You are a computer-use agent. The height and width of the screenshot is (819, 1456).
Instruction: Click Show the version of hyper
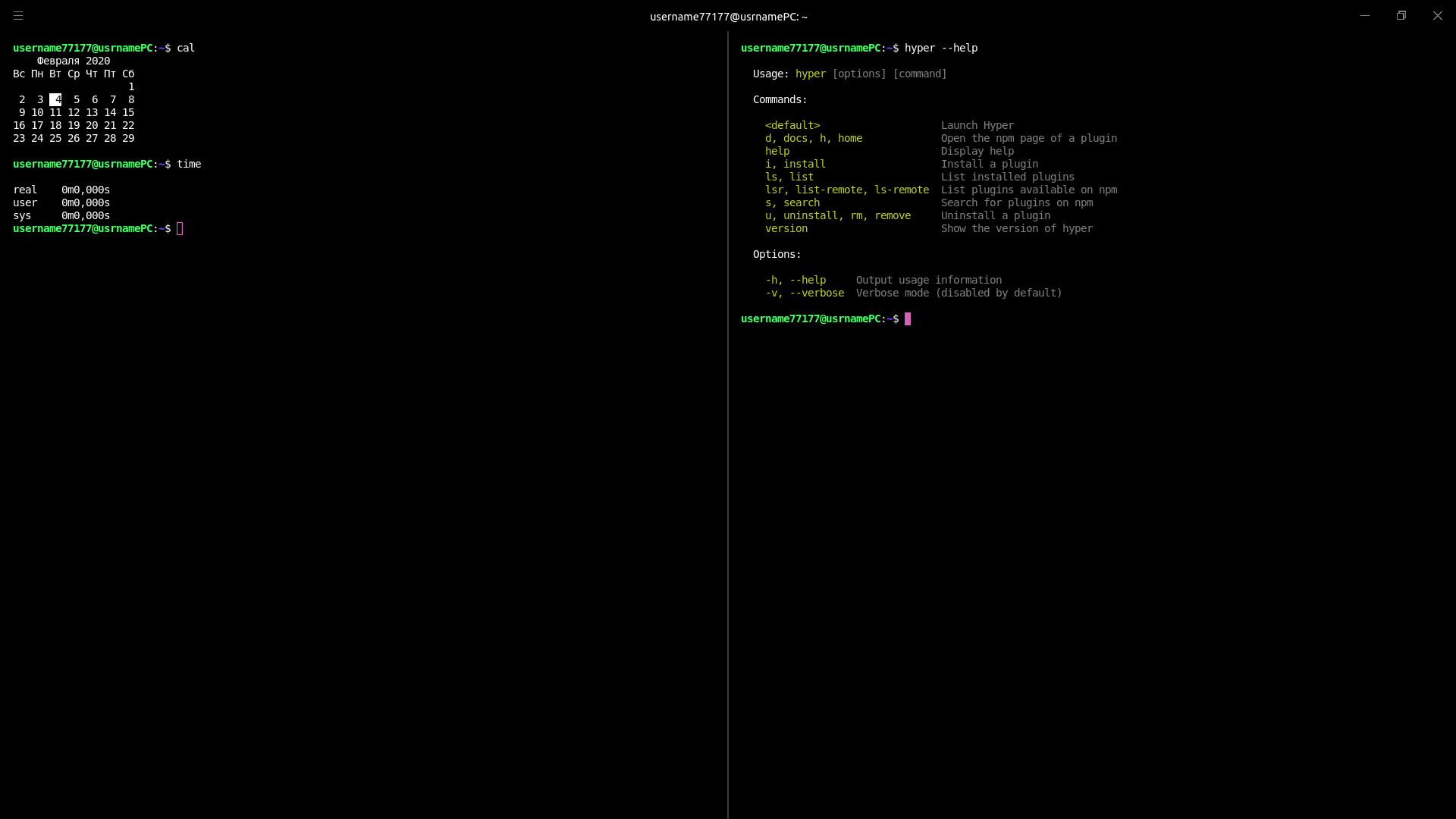1017,228
